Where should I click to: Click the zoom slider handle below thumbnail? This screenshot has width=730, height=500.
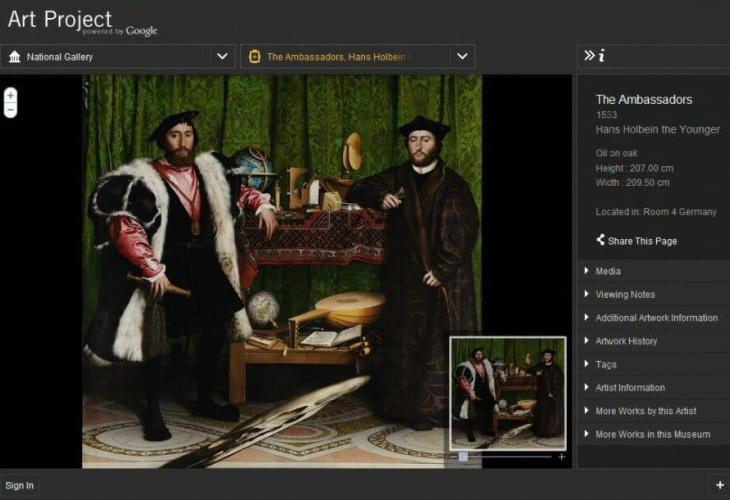coord(463,457)
